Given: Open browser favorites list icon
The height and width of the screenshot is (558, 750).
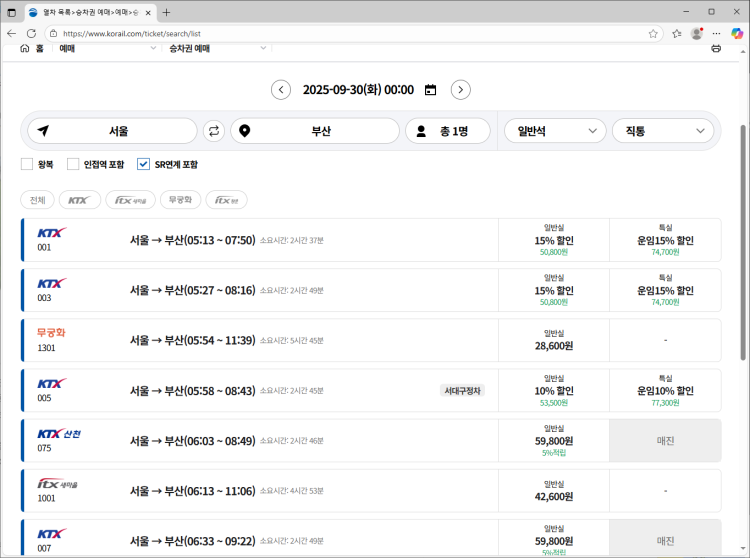Looking at the screenshot, I should 677,33.
